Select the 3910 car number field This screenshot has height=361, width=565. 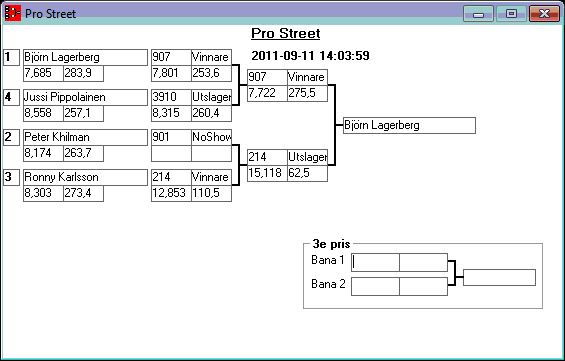pyautogui.click(x=171, y=97)
